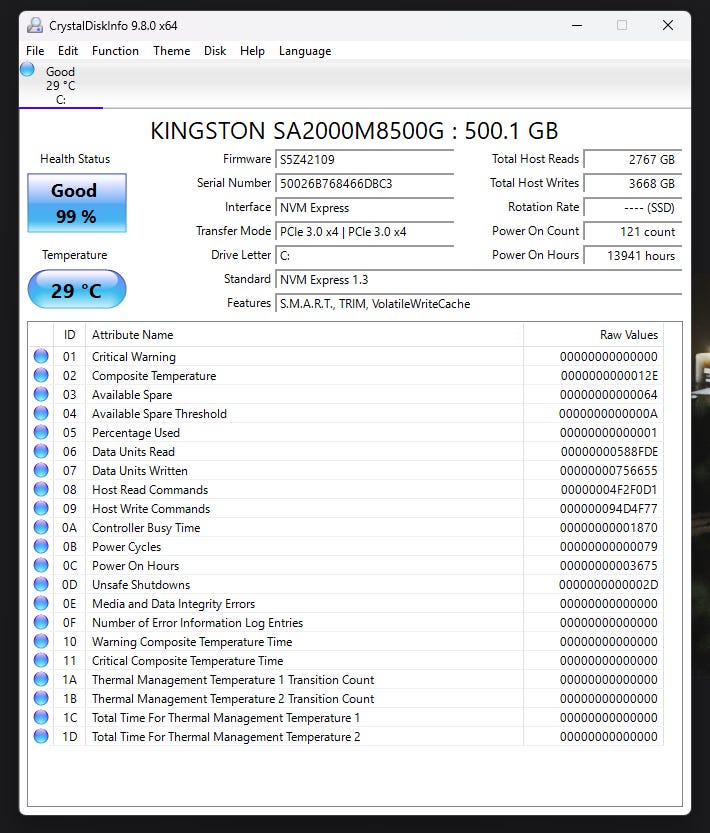Click the CrystalDiskInfo app icon in title bar
Viewport: 710px width, 833px height.
click(35, 25)
